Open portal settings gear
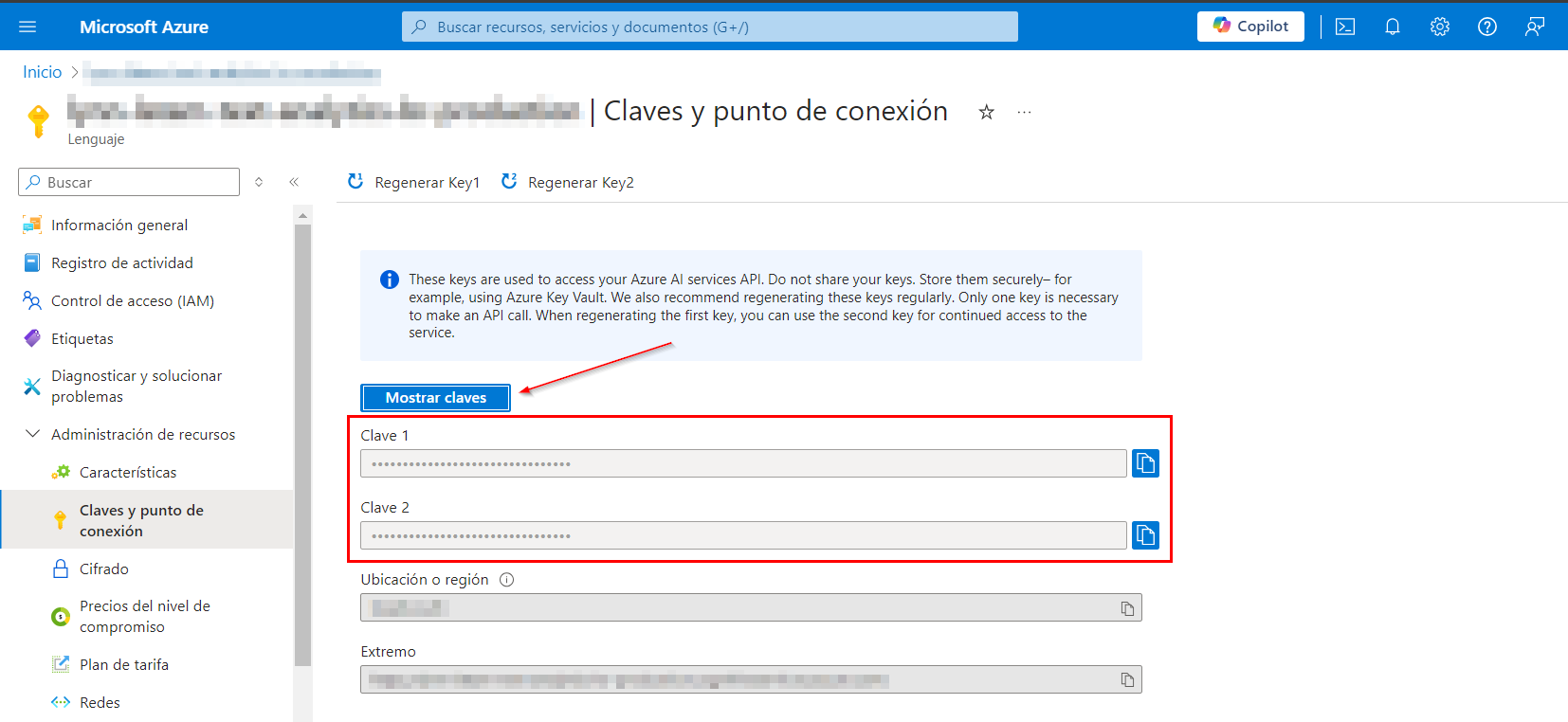This screenshot has height=722, width=1568. point(1440,27)
